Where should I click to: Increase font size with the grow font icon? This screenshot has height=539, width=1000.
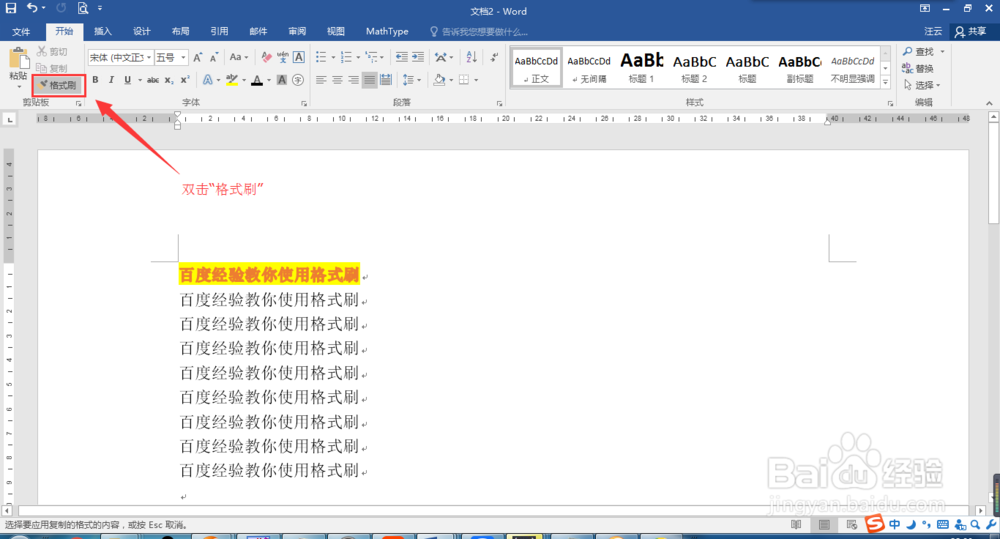[198, 57]
